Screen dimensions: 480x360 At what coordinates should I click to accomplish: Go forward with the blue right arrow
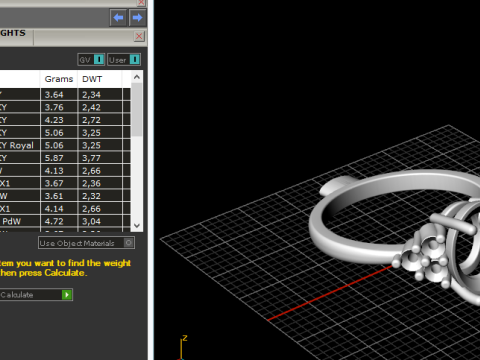coord(137,17)
